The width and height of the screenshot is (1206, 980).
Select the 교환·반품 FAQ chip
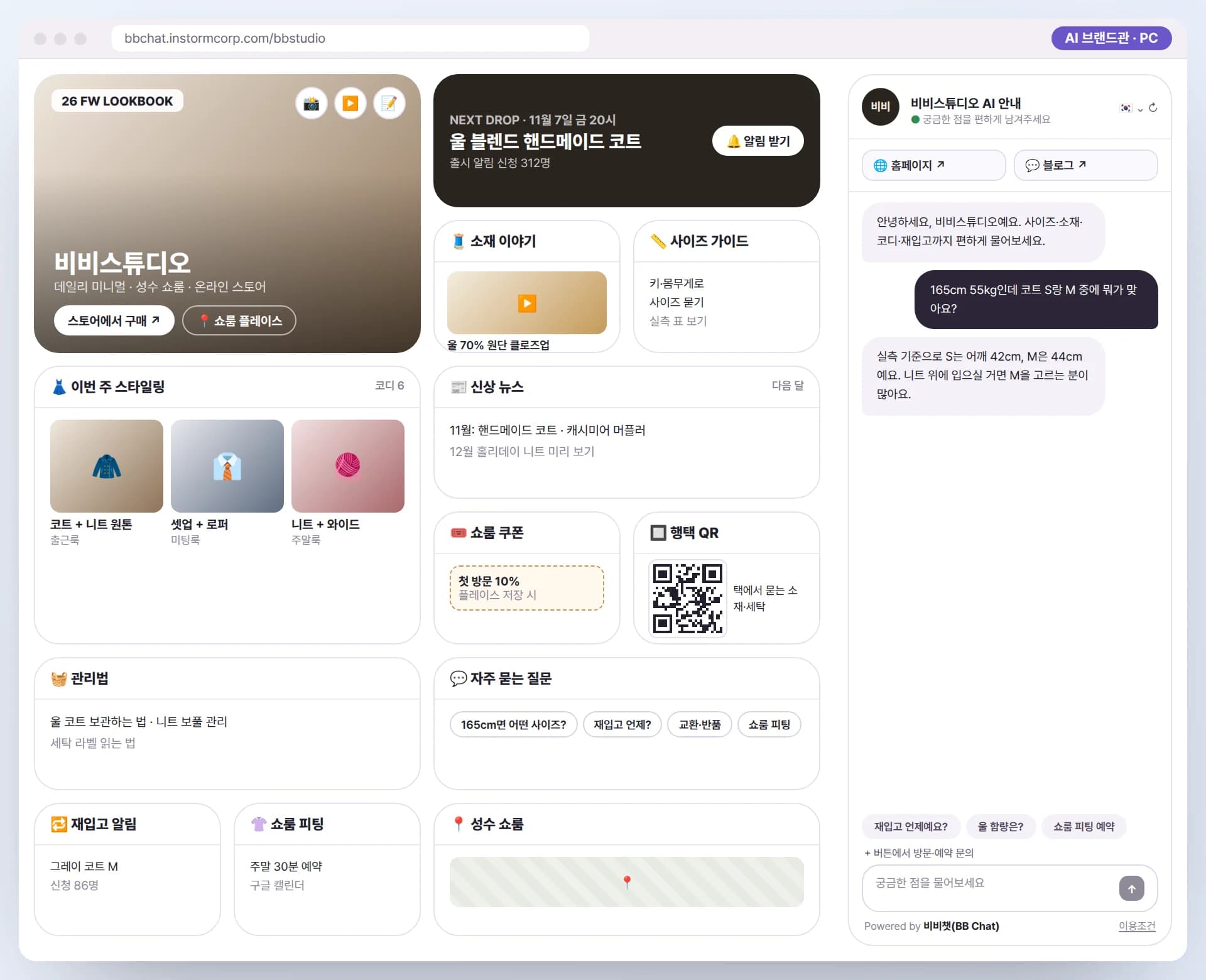pyautogui.click(x=700, y=724)
